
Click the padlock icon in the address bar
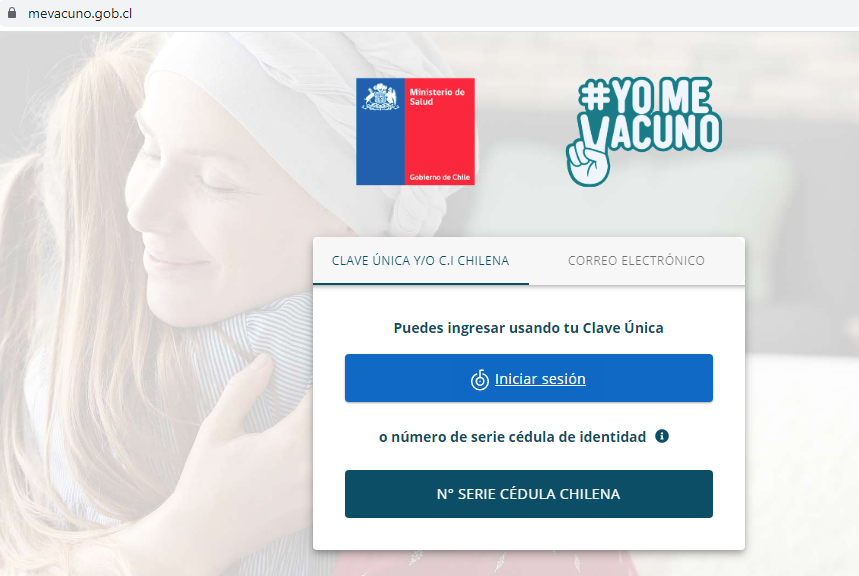(12, 13)
